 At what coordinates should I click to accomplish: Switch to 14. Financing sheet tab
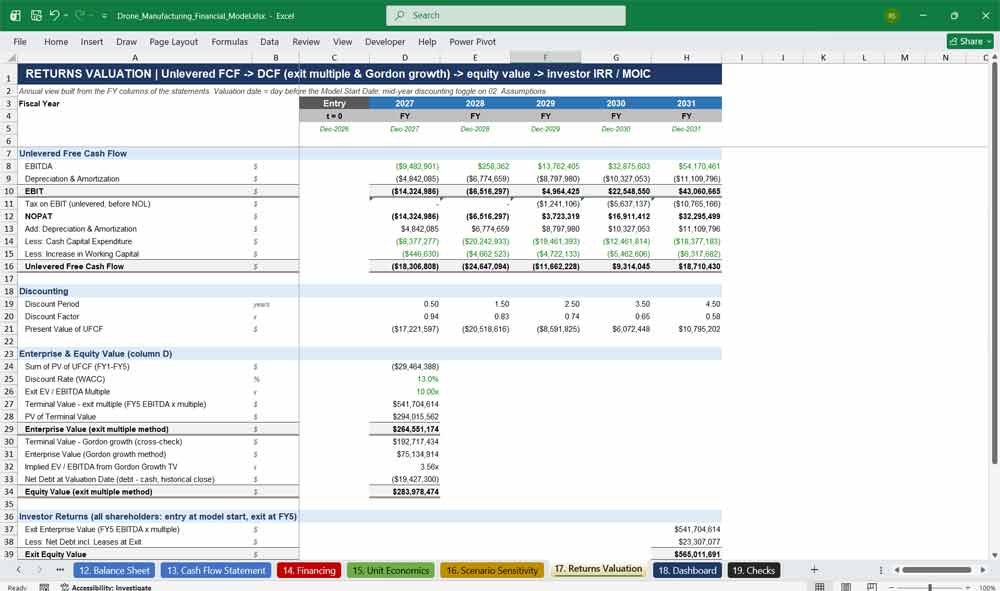(x=309, y=570)
